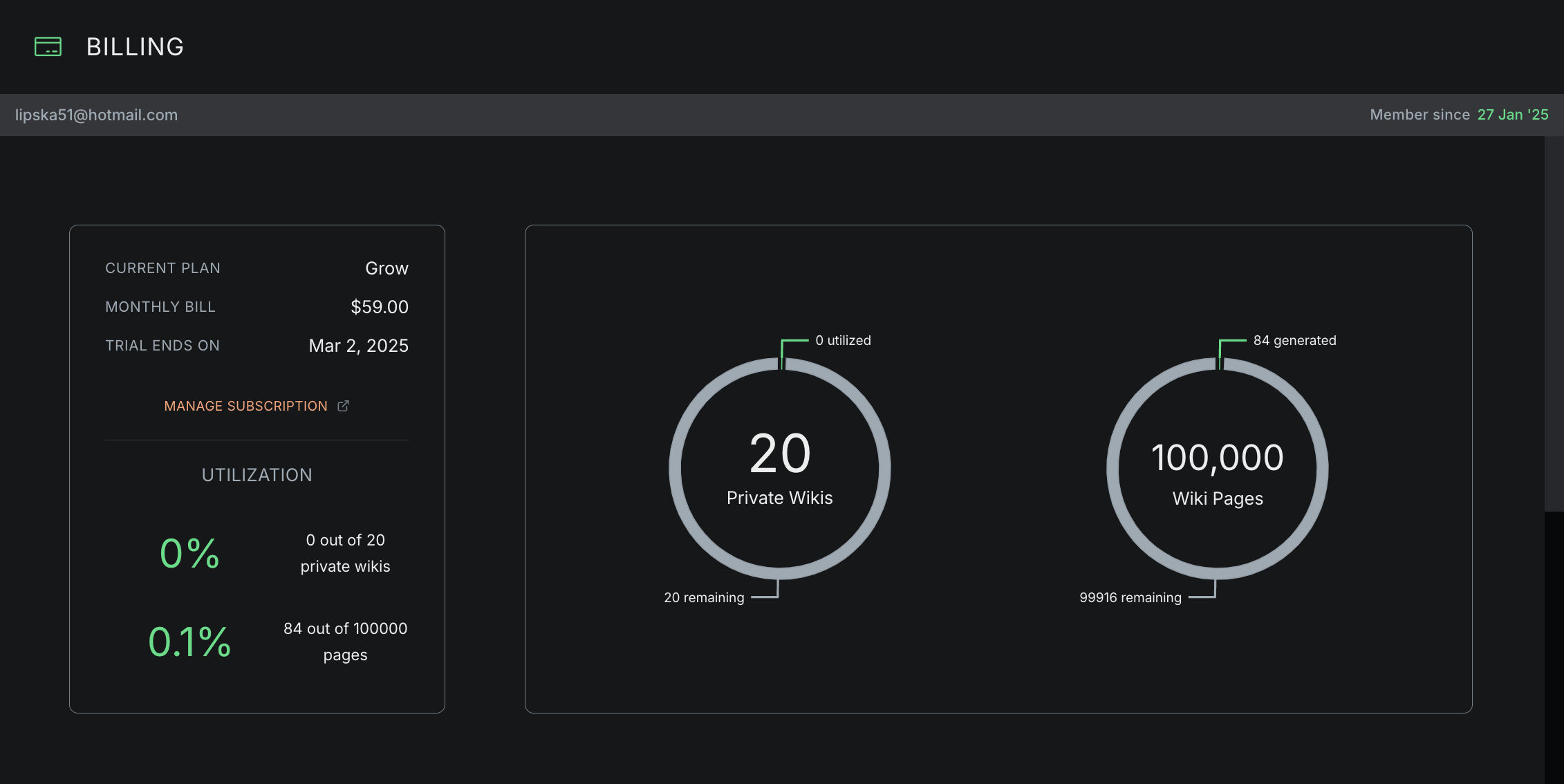Click the external link icon beside Manage Subscription
Viewport: 1564px width, 784px height.
coord(343,406)
